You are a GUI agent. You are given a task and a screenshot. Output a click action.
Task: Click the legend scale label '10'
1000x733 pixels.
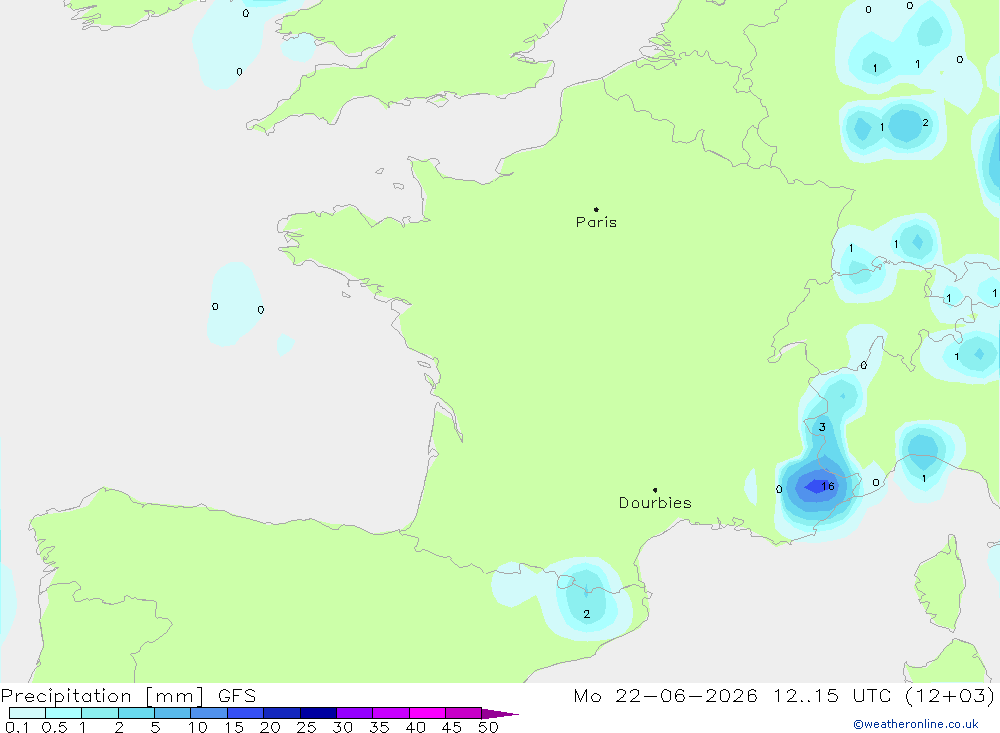(198, 727)
